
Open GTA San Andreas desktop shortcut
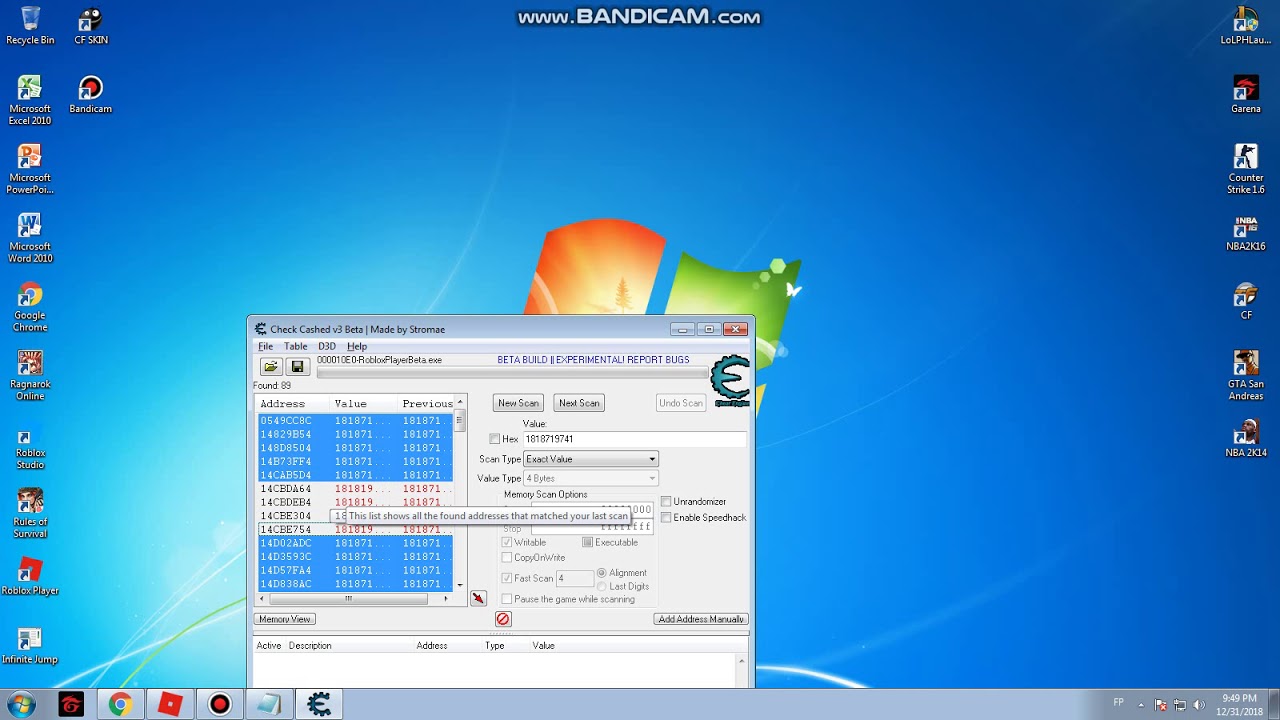[x=1246, y=375]
